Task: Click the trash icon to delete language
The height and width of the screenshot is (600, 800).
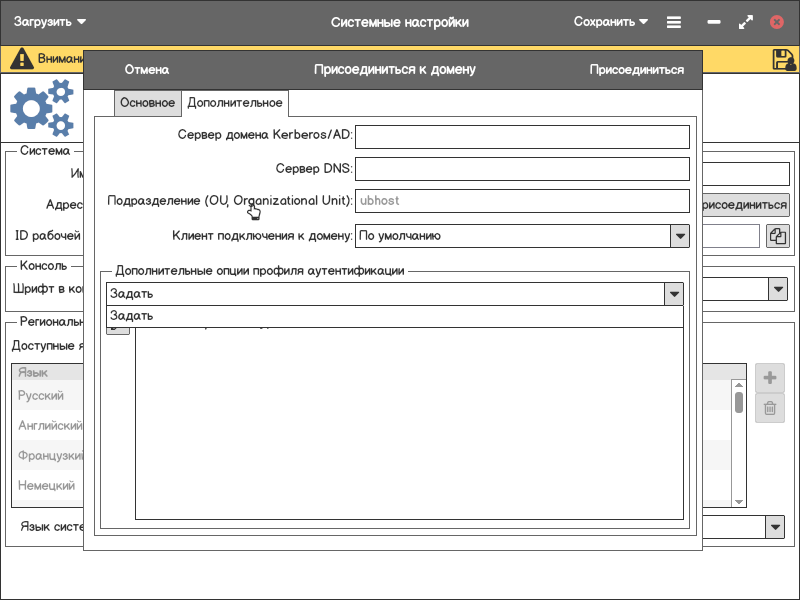Action: point(770,407)
